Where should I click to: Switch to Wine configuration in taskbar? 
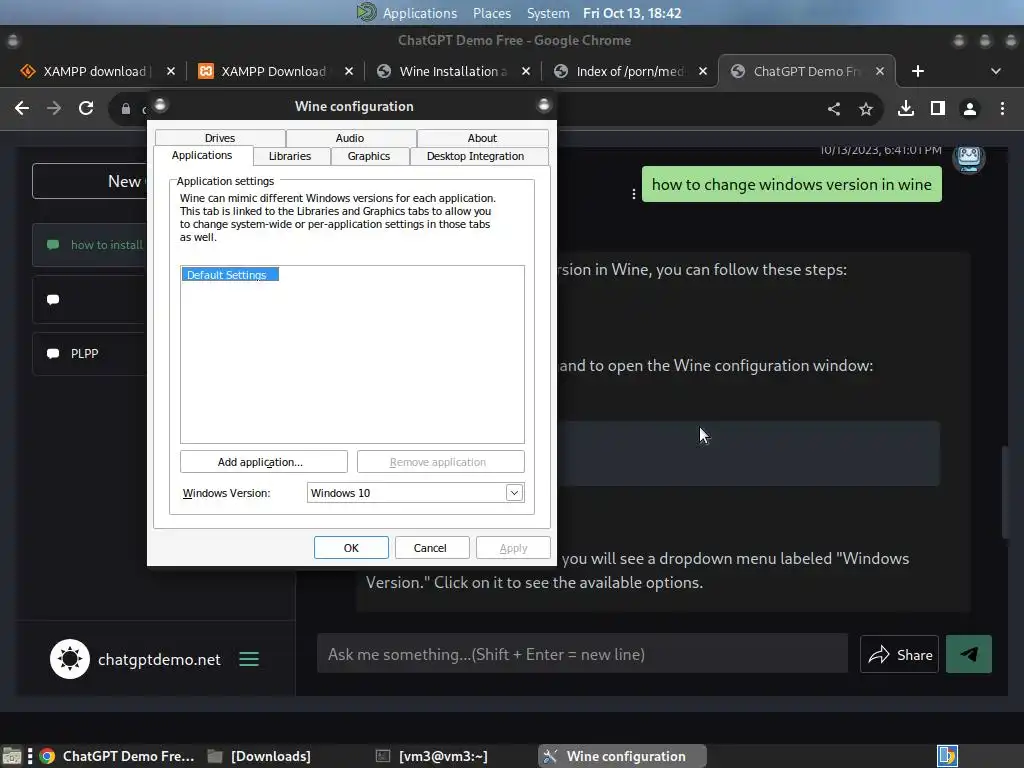(622, 756)
